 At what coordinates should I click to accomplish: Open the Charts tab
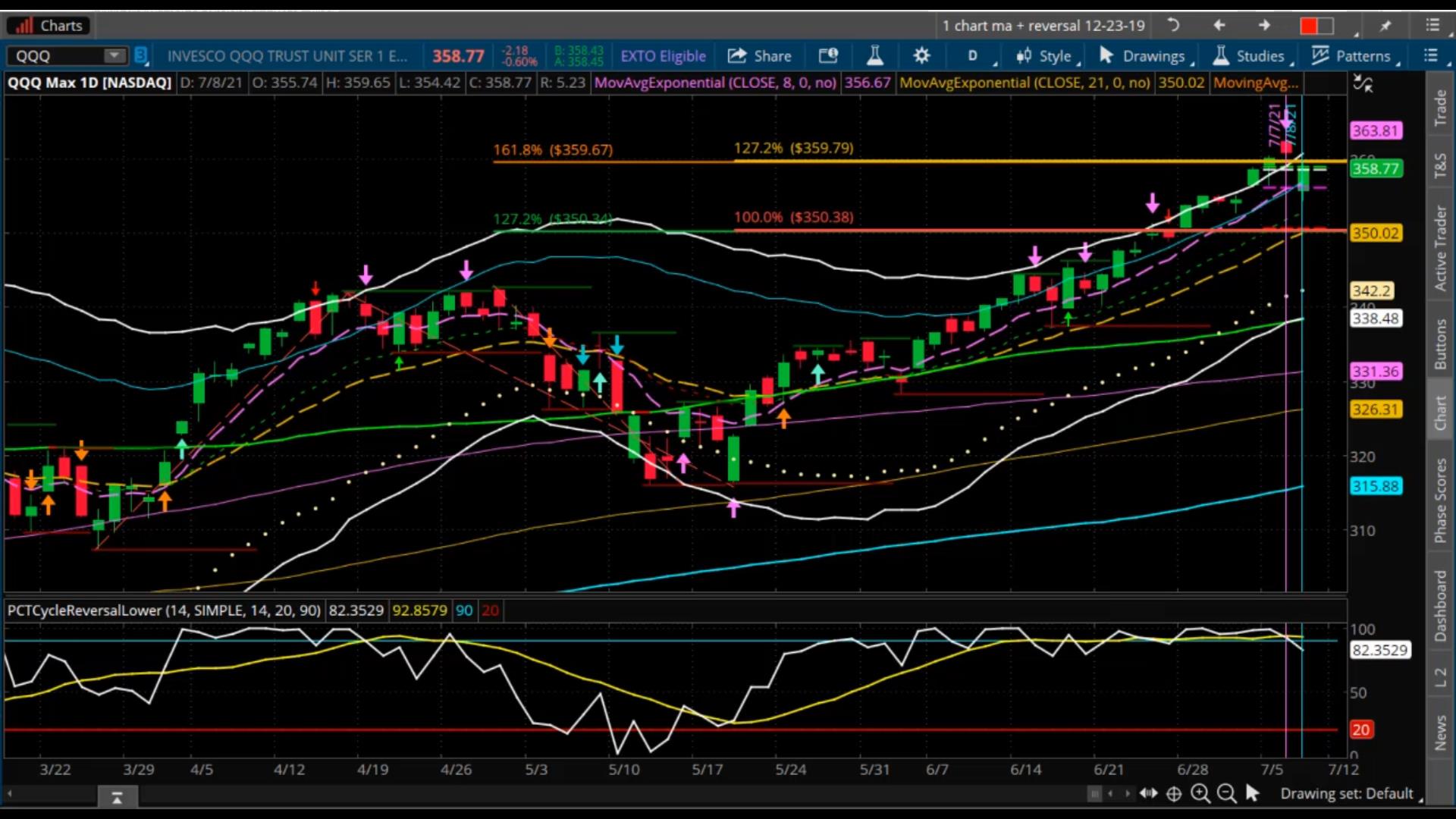pos(49,26)
